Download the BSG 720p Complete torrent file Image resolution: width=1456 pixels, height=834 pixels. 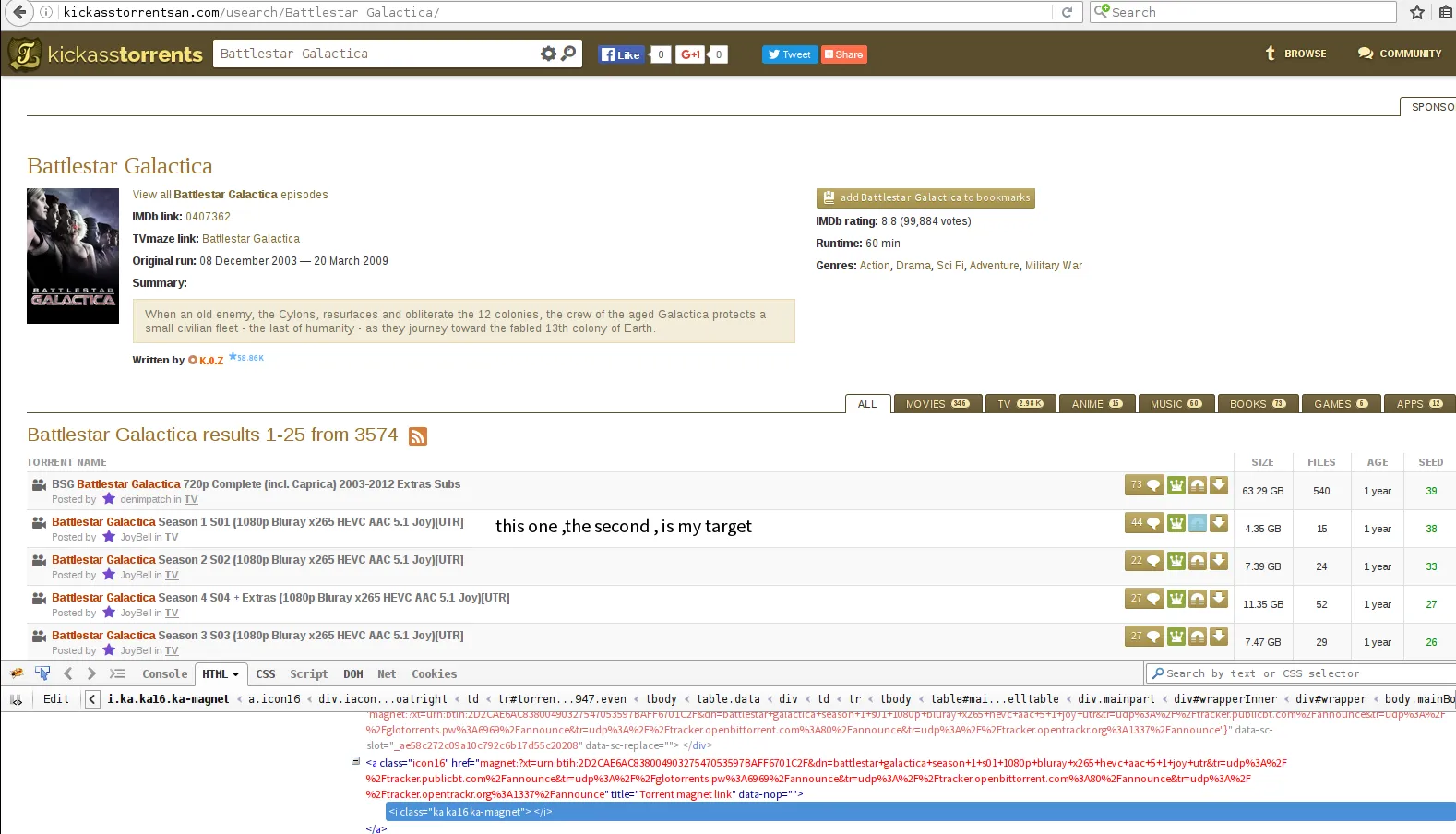coord(1219,485)
